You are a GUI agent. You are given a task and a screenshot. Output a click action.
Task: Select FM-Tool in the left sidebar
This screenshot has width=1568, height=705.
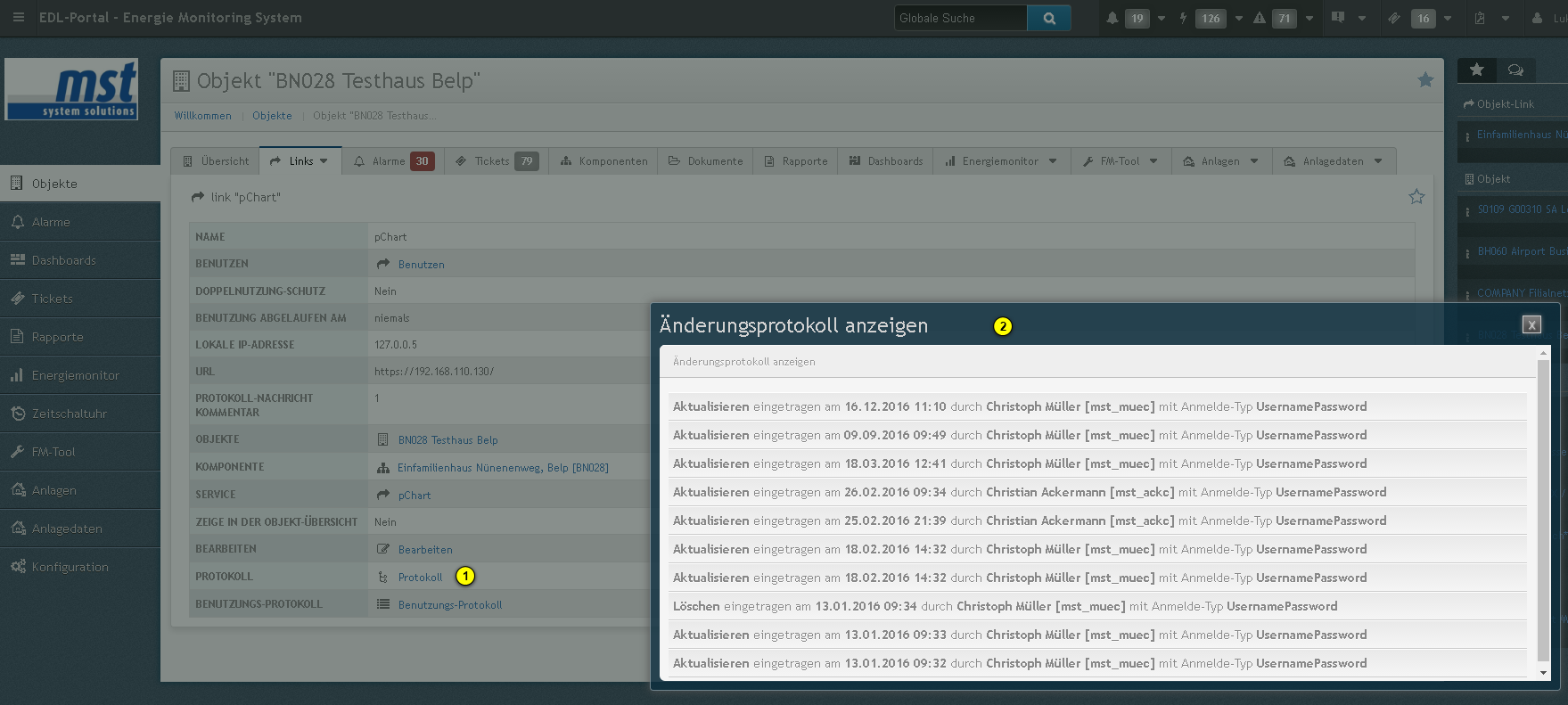[80, 452]
